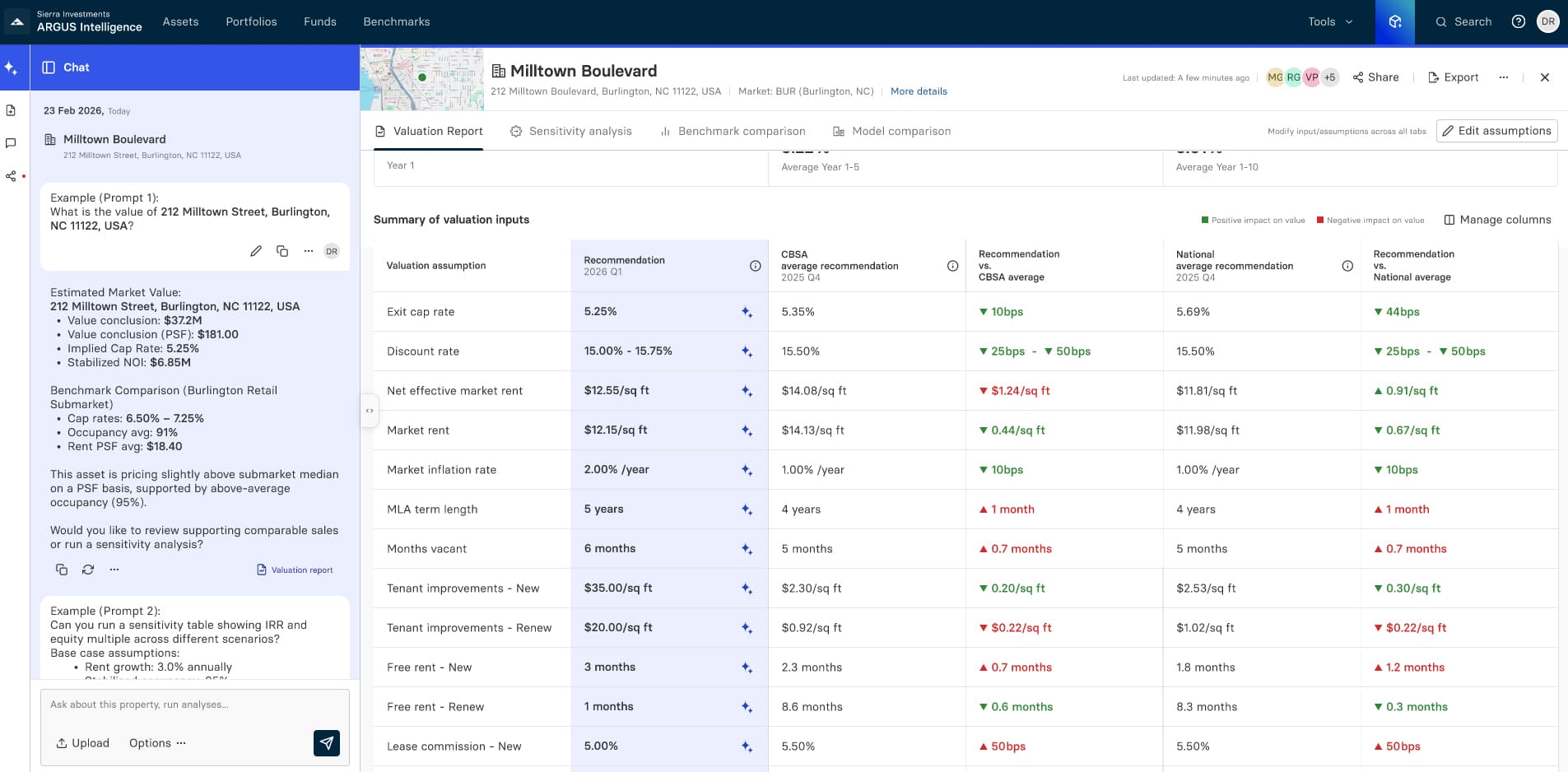Select the document report icon in left sidebar
This screenshot has width=1568, height=772.
coord(11,110)
